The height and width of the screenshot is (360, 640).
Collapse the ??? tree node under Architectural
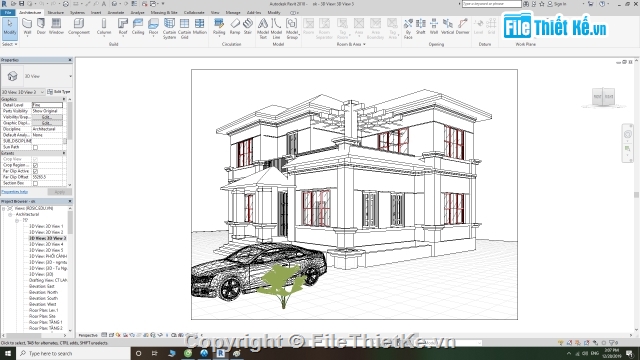17,220
